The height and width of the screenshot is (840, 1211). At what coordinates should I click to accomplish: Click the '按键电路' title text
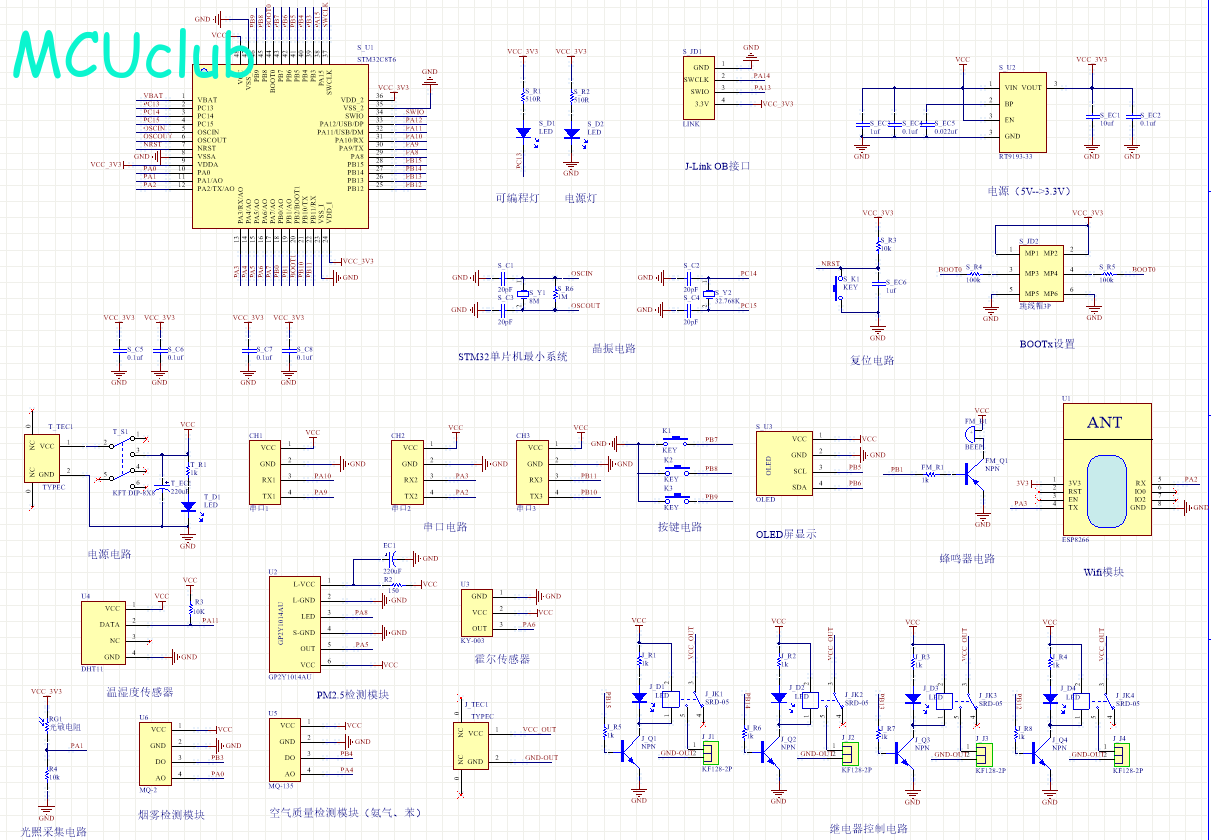click(x=680, y=527)
